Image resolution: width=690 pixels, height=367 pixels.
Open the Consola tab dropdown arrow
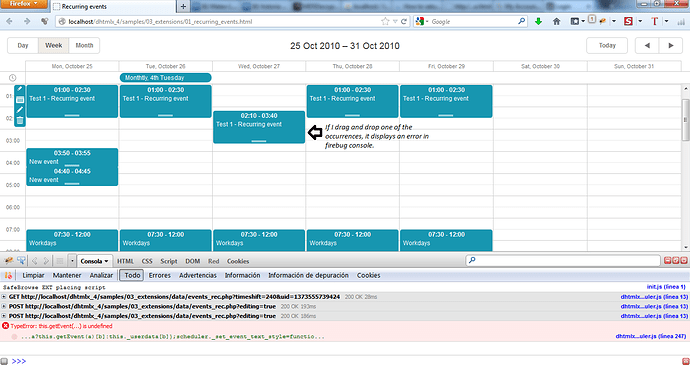tap(106, 261)
